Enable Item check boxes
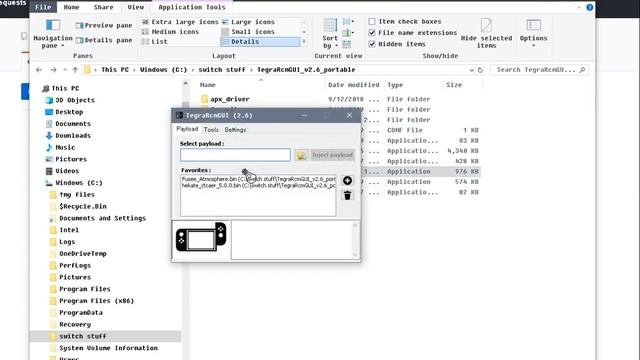The height and width of the screenshot is (360, 640). click(372, 21)
